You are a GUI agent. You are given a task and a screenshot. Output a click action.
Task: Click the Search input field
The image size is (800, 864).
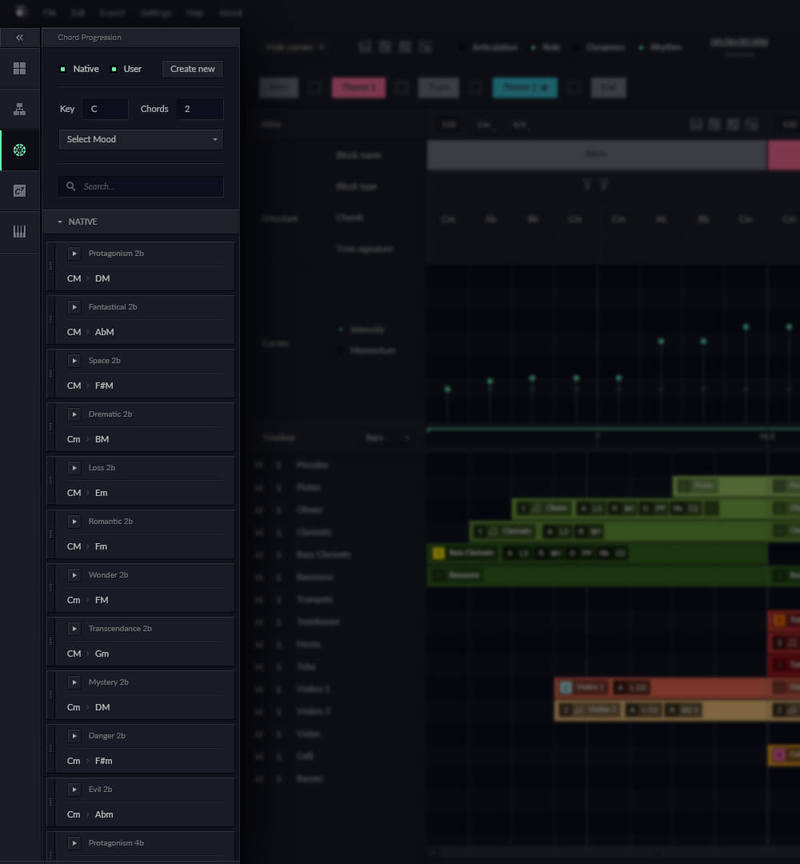[x=141, y=186]
